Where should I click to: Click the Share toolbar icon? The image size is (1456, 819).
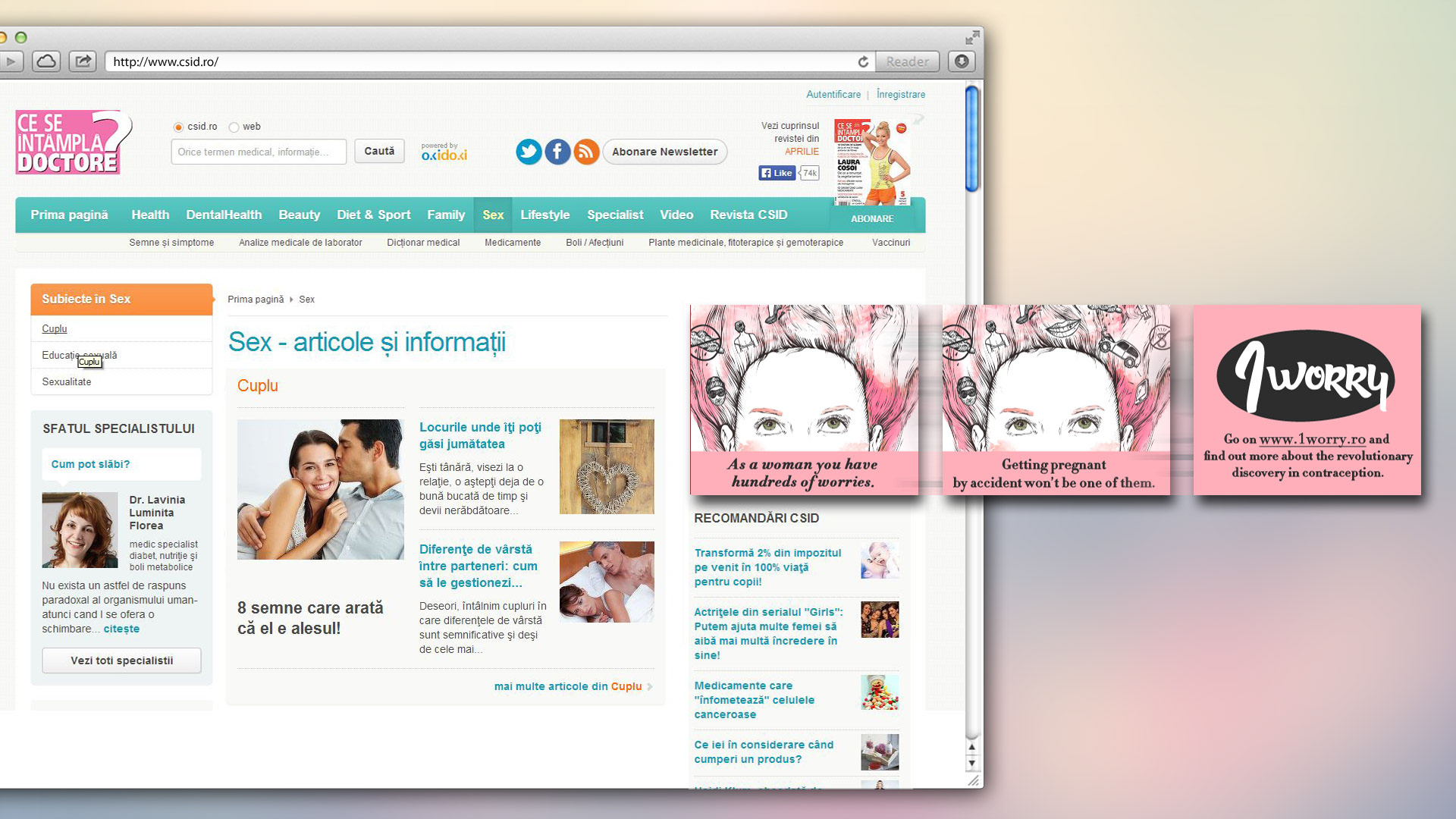coord(83,61)
